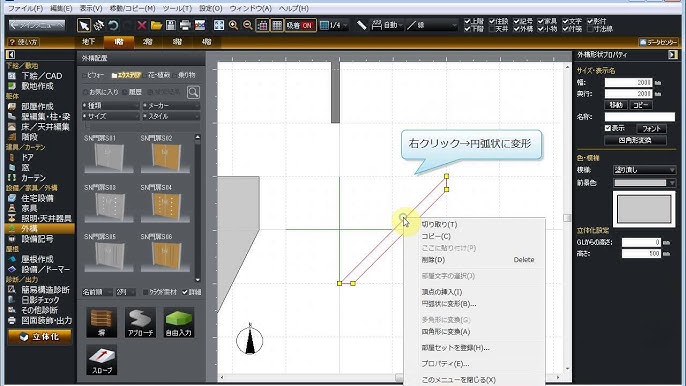Click the printer icon
Viewport: 686px width, 386px height.
click(185, 25)
